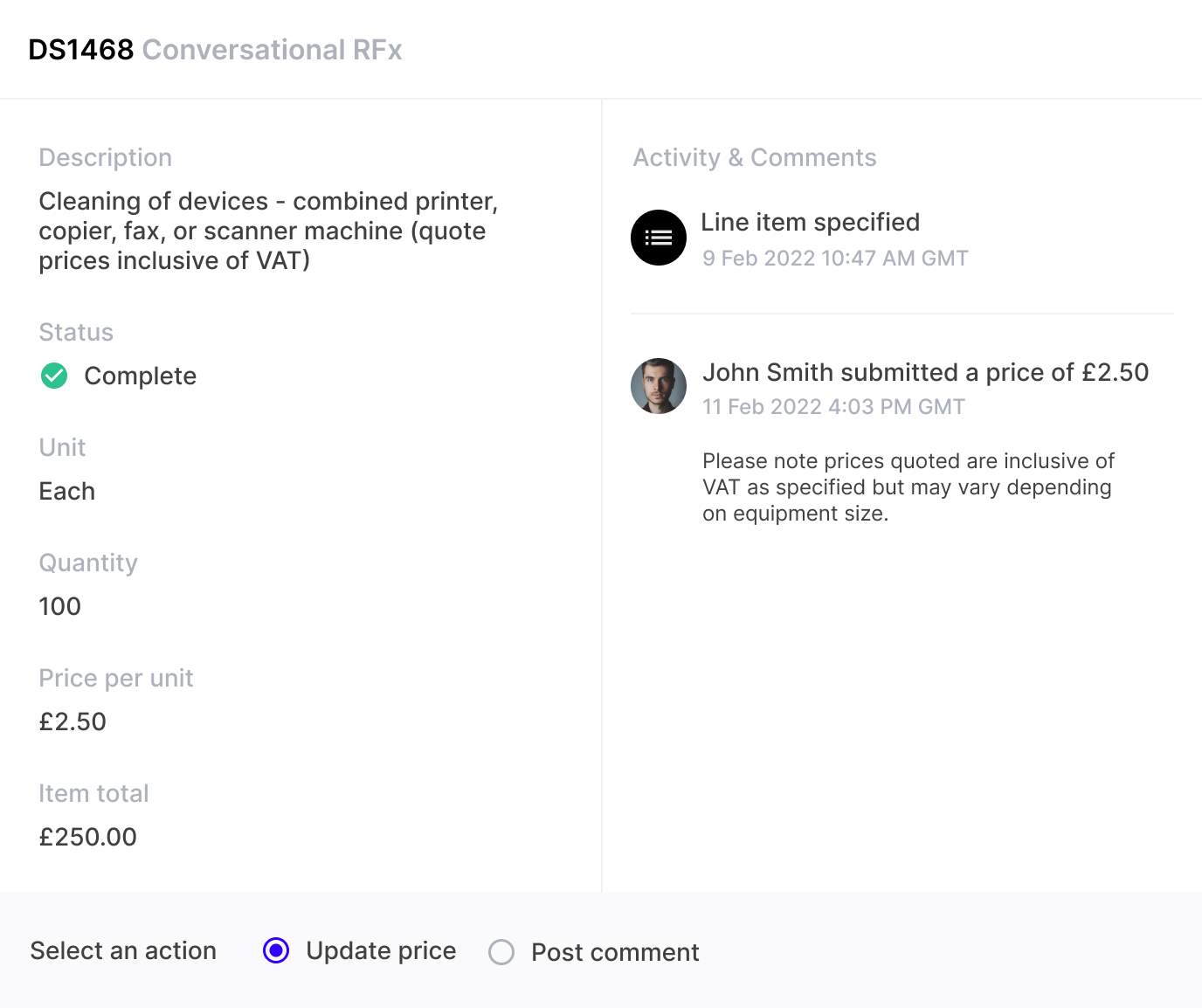Image resolution: width=1202 pixels, height=1008 pixels.
Task: Click the quantity value 100
Action: click(59, 606)
